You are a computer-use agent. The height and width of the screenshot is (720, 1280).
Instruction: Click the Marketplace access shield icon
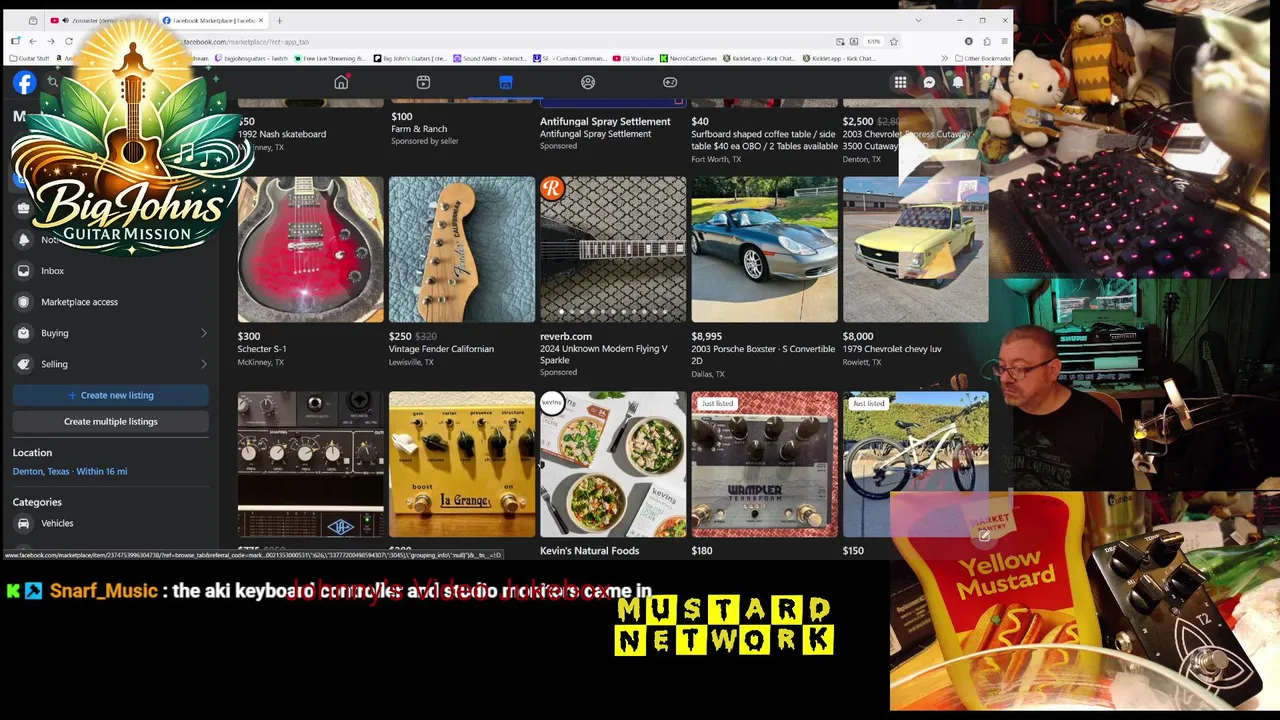point(24,302)
